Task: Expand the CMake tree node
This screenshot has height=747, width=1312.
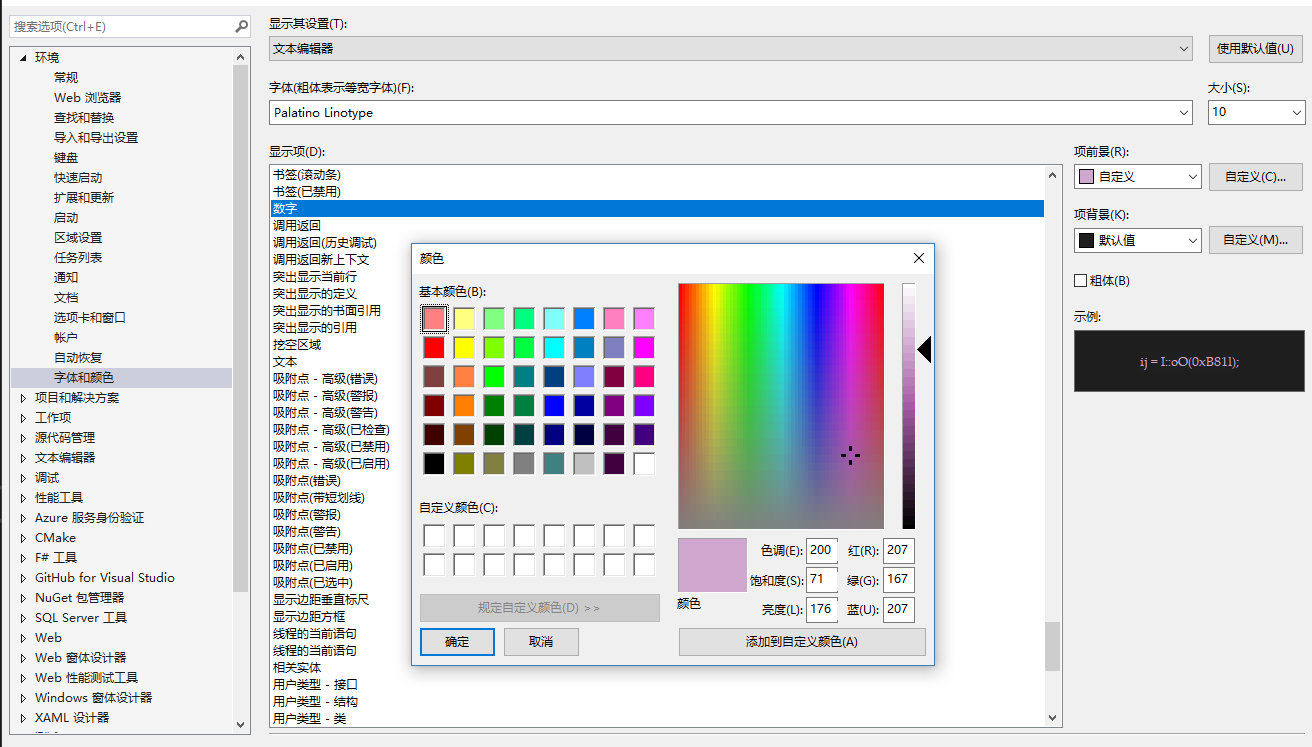Action: tap(24, 537)
